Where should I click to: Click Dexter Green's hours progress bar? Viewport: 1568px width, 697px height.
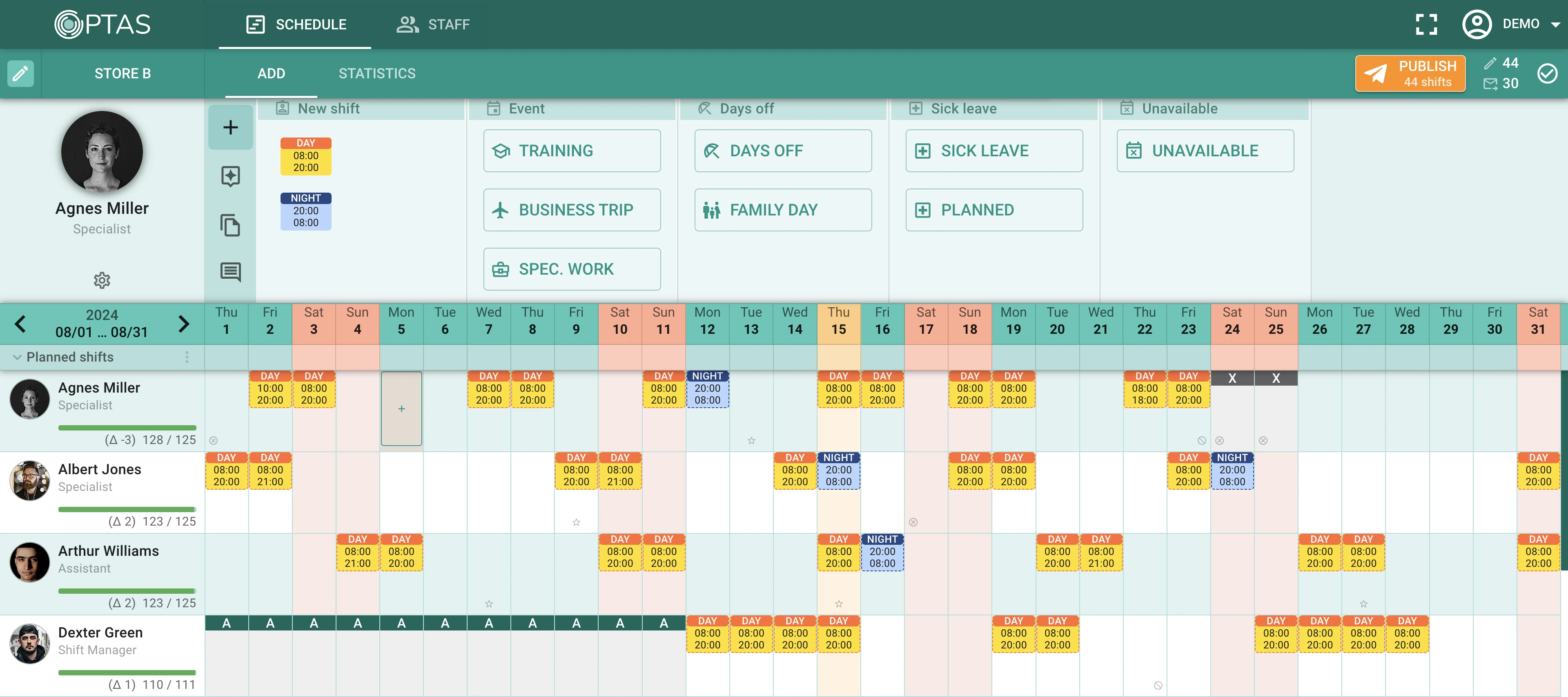(x=127, y=673)
